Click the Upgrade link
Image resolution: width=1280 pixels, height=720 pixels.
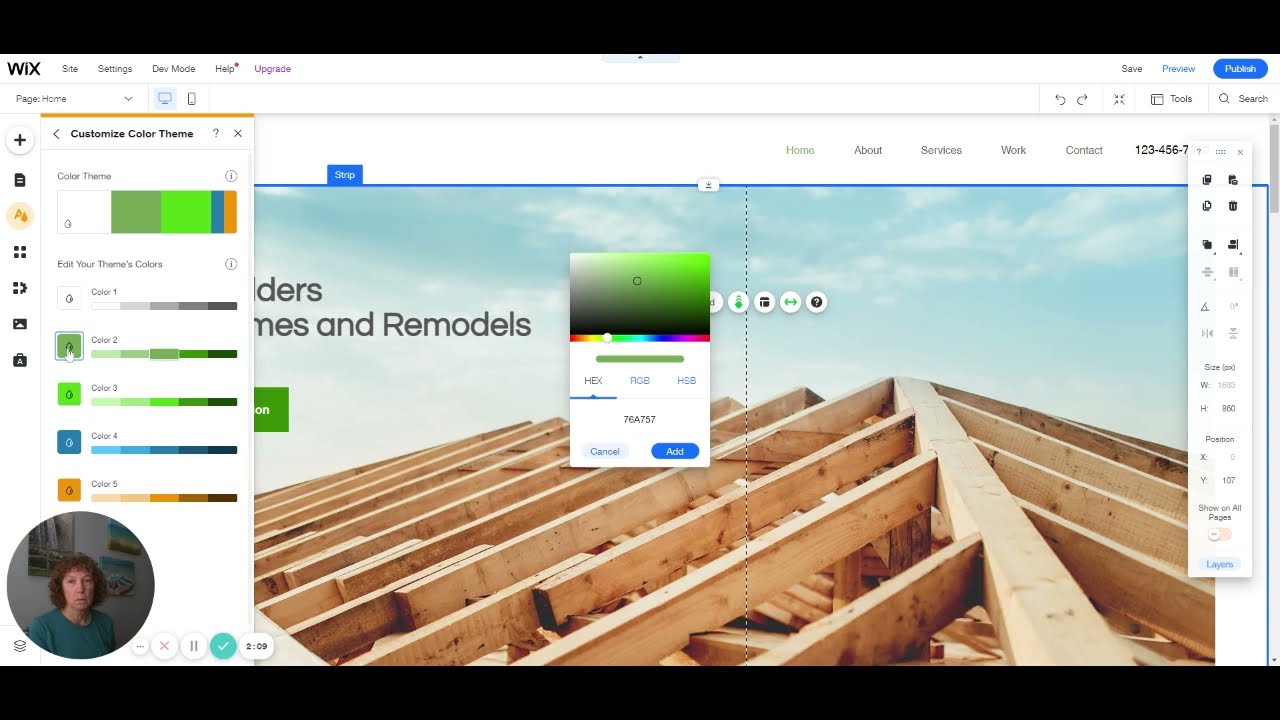[x=272, y=69]
